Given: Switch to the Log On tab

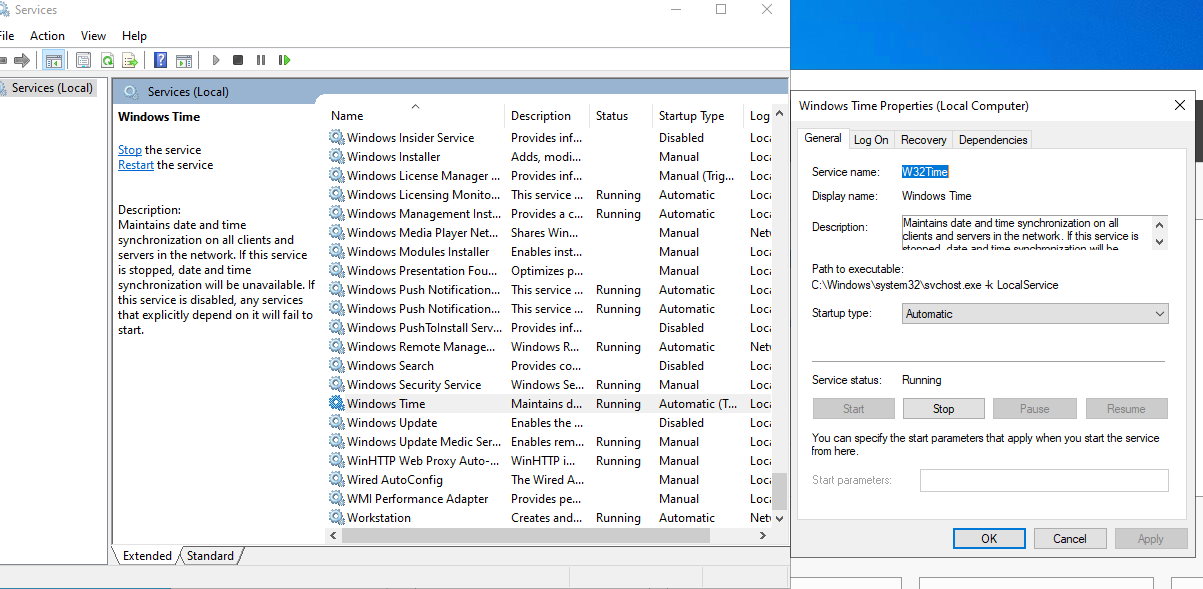Looking at the screenshot, I should click(x=870, y=140).
